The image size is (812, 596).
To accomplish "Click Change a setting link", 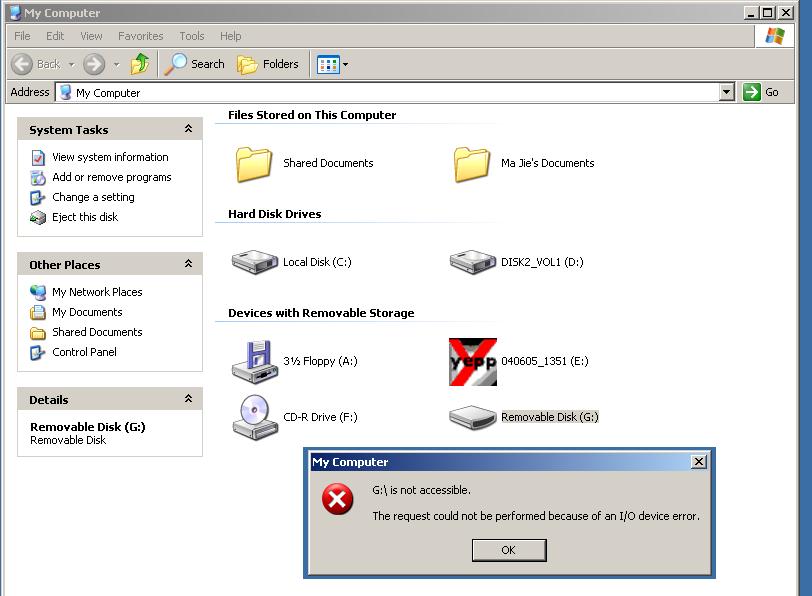I will click(x=93, y=197).
